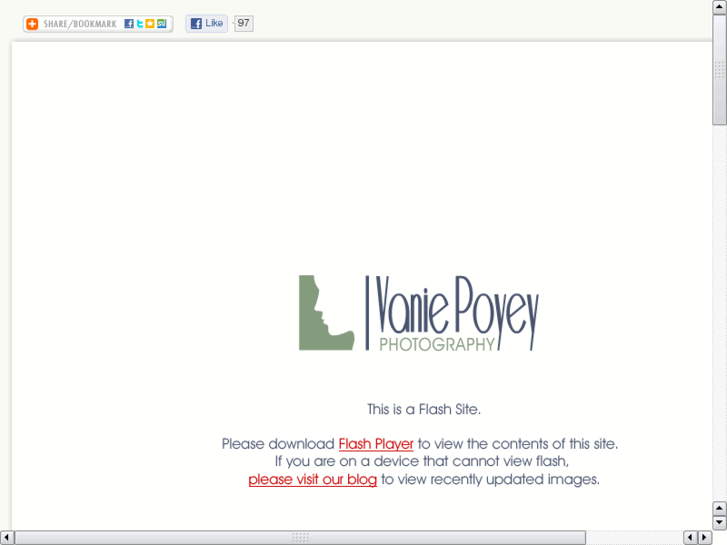Click the horizontal scrollbar left arrow at far left
This screenshot has width=727, height=545.
(7, 538)
